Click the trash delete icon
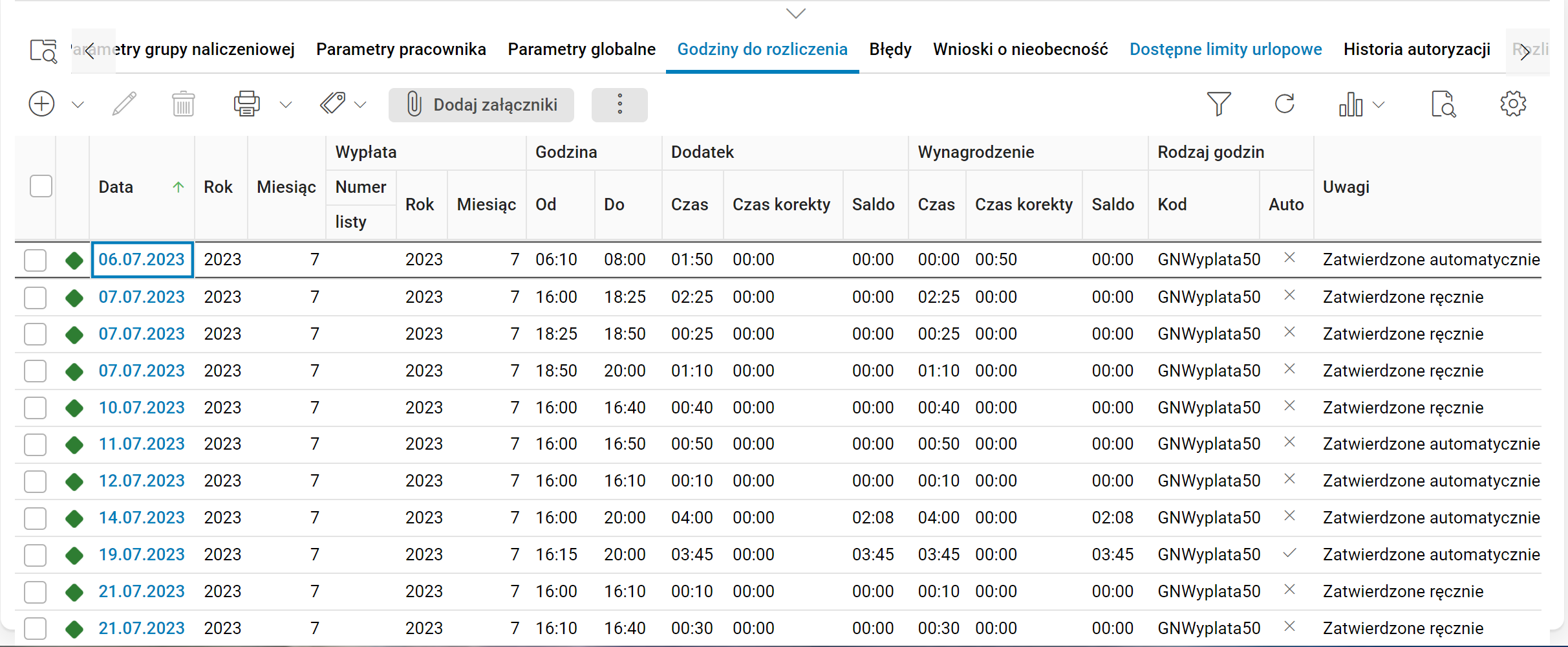 pyautogui.click(x=183, y=104)
